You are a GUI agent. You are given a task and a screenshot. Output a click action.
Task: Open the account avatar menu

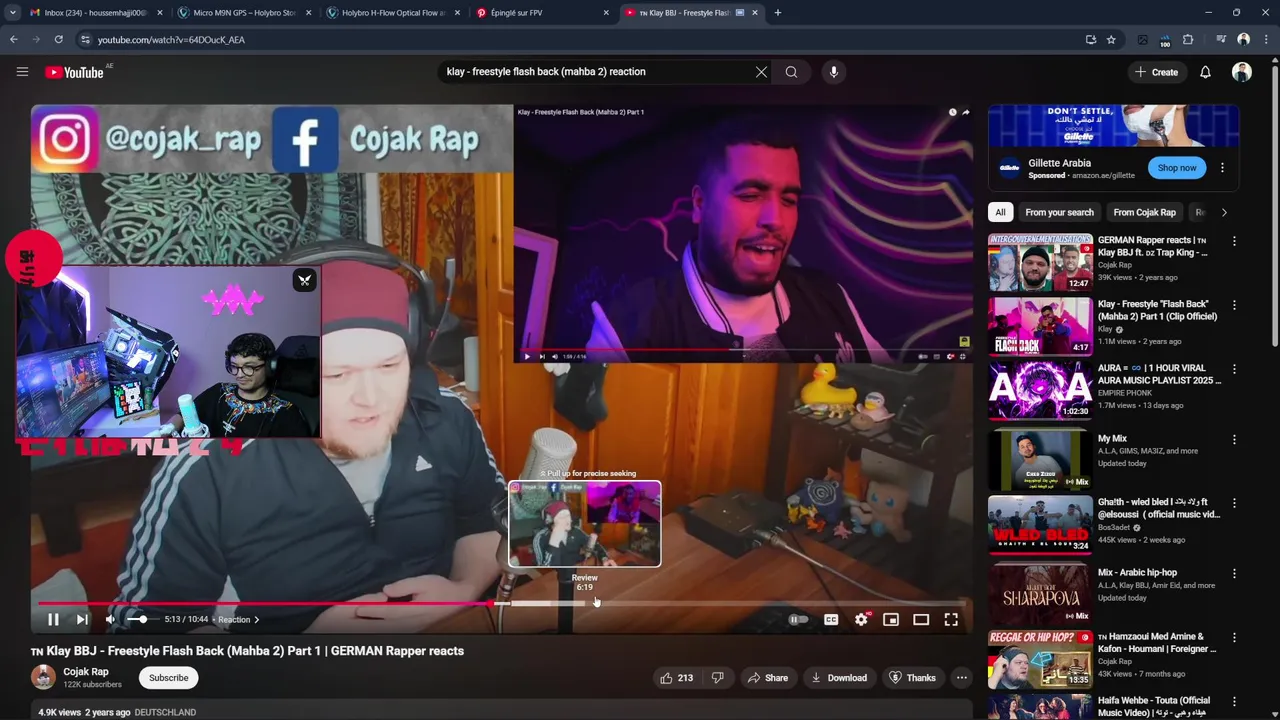point(1242,72)
